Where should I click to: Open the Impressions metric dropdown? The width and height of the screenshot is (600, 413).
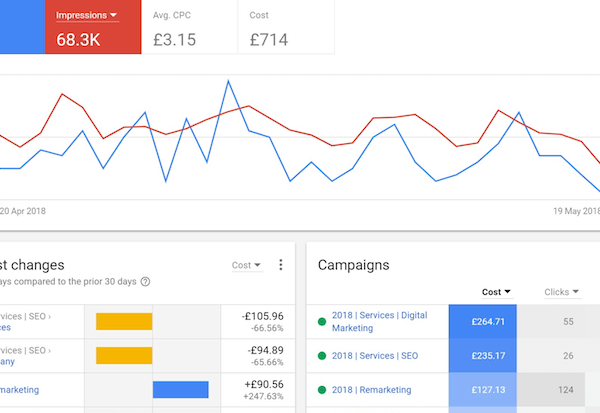coord(87,15)
